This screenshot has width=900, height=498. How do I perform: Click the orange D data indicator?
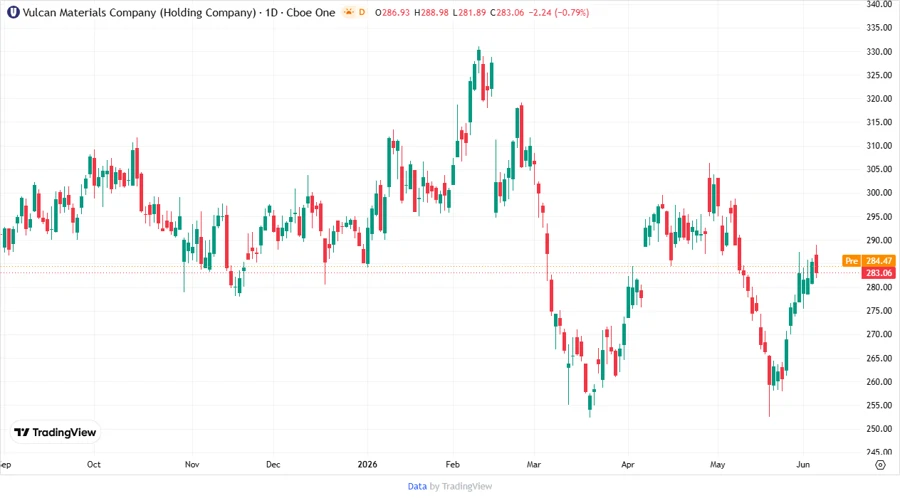[x=362, y=12]
